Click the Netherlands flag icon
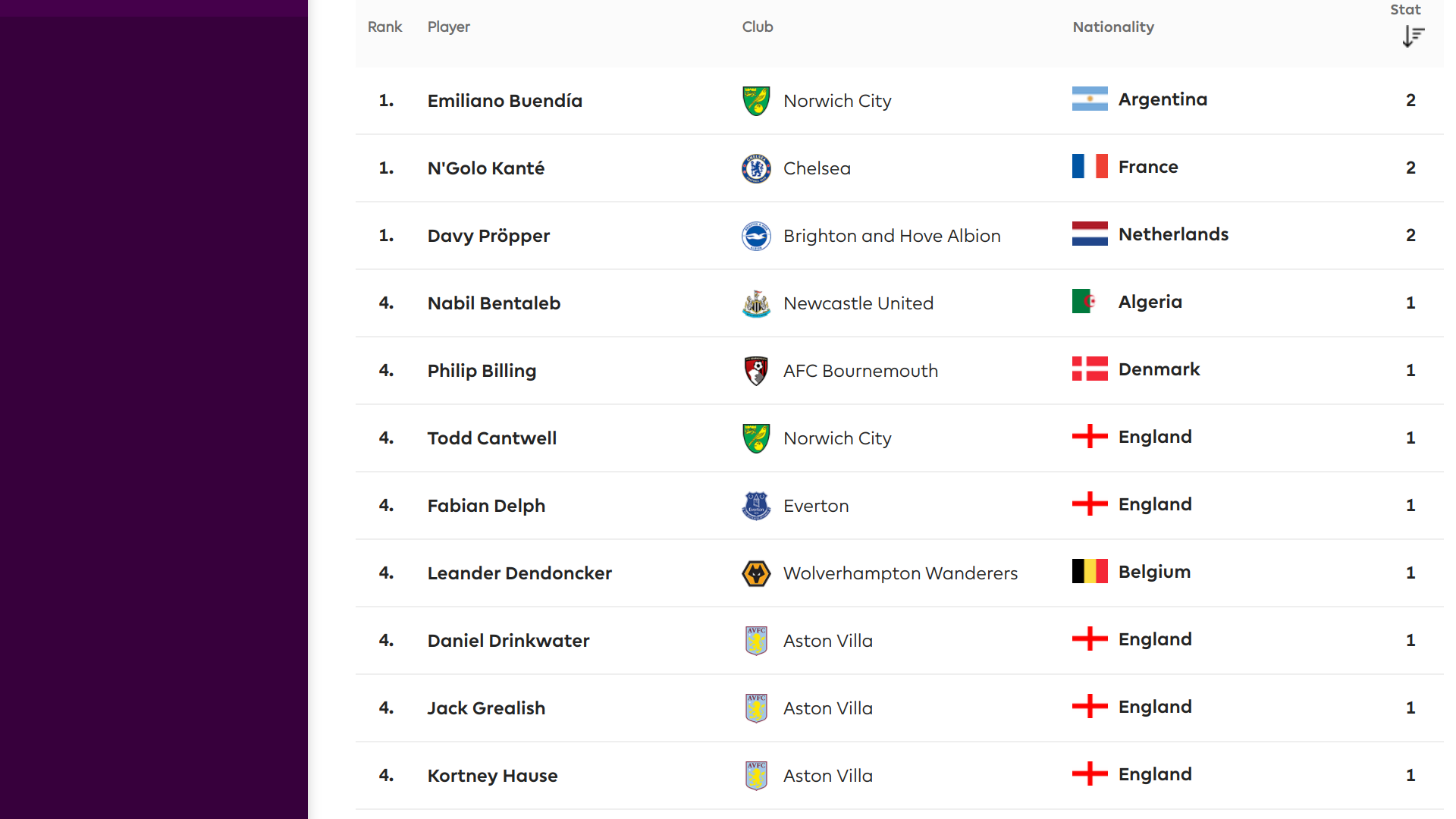The height and width of the screenshot is (819, 1456). 1090,234
